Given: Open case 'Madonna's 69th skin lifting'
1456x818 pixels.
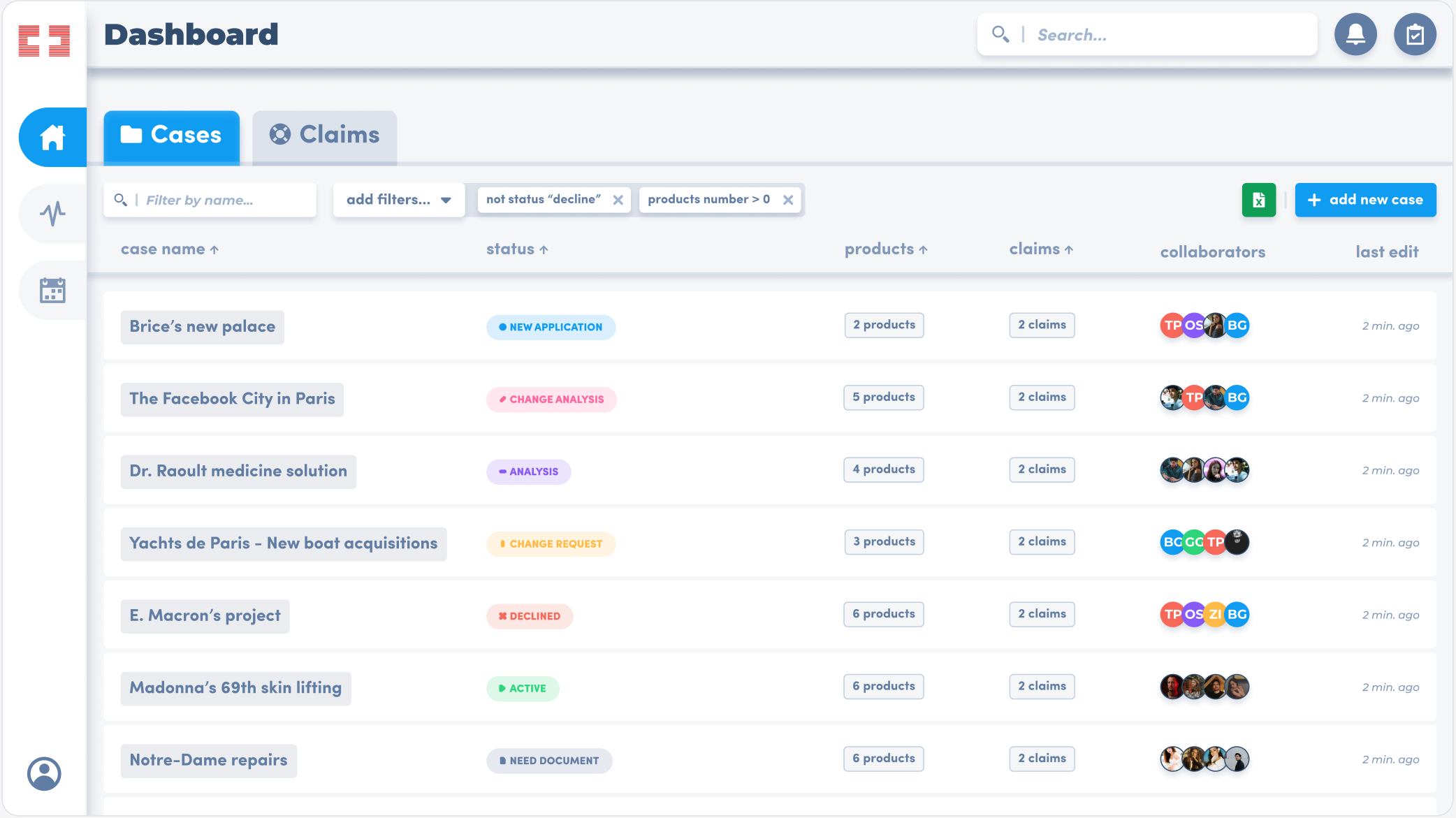Looking at the screenshot, I should tap(236, 689).
